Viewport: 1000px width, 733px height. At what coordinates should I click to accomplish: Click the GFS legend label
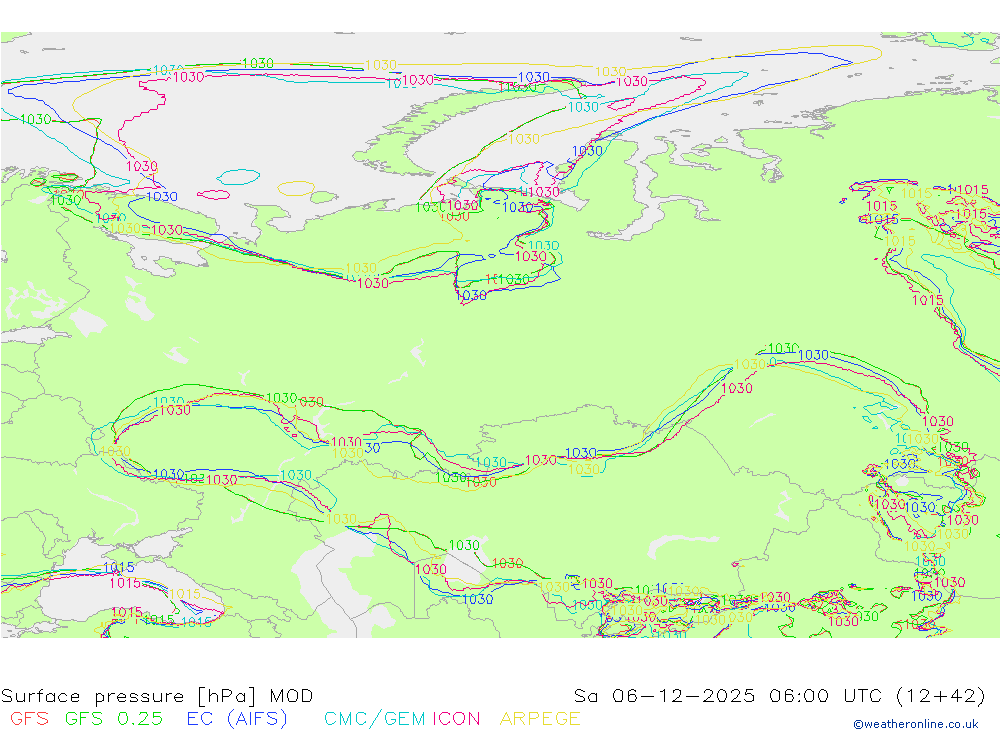tap(29, 718)
